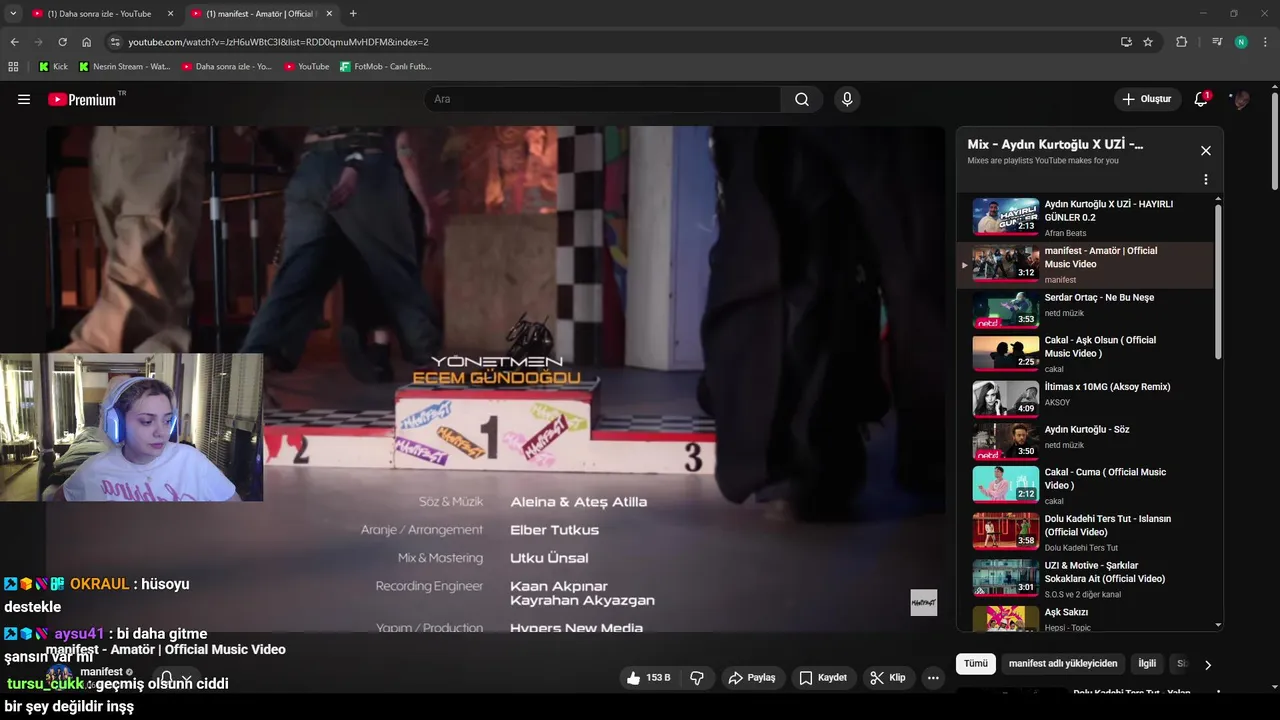Open Kick bookmark

coord(53,66)
